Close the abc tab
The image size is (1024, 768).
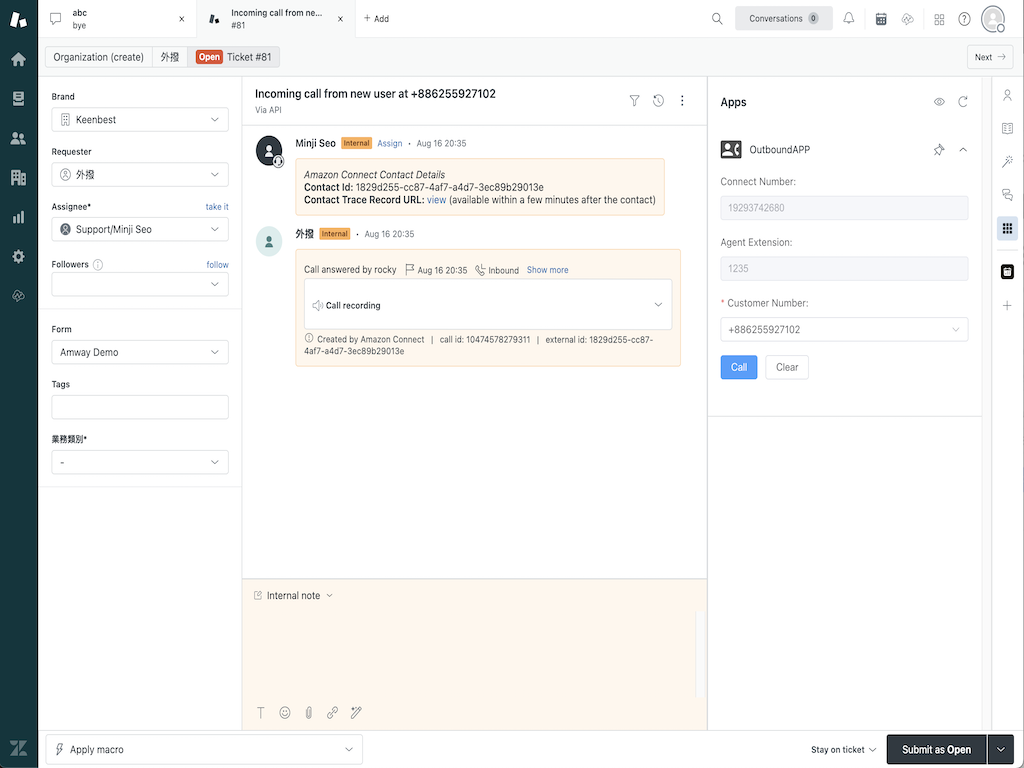tap(182, 19)
